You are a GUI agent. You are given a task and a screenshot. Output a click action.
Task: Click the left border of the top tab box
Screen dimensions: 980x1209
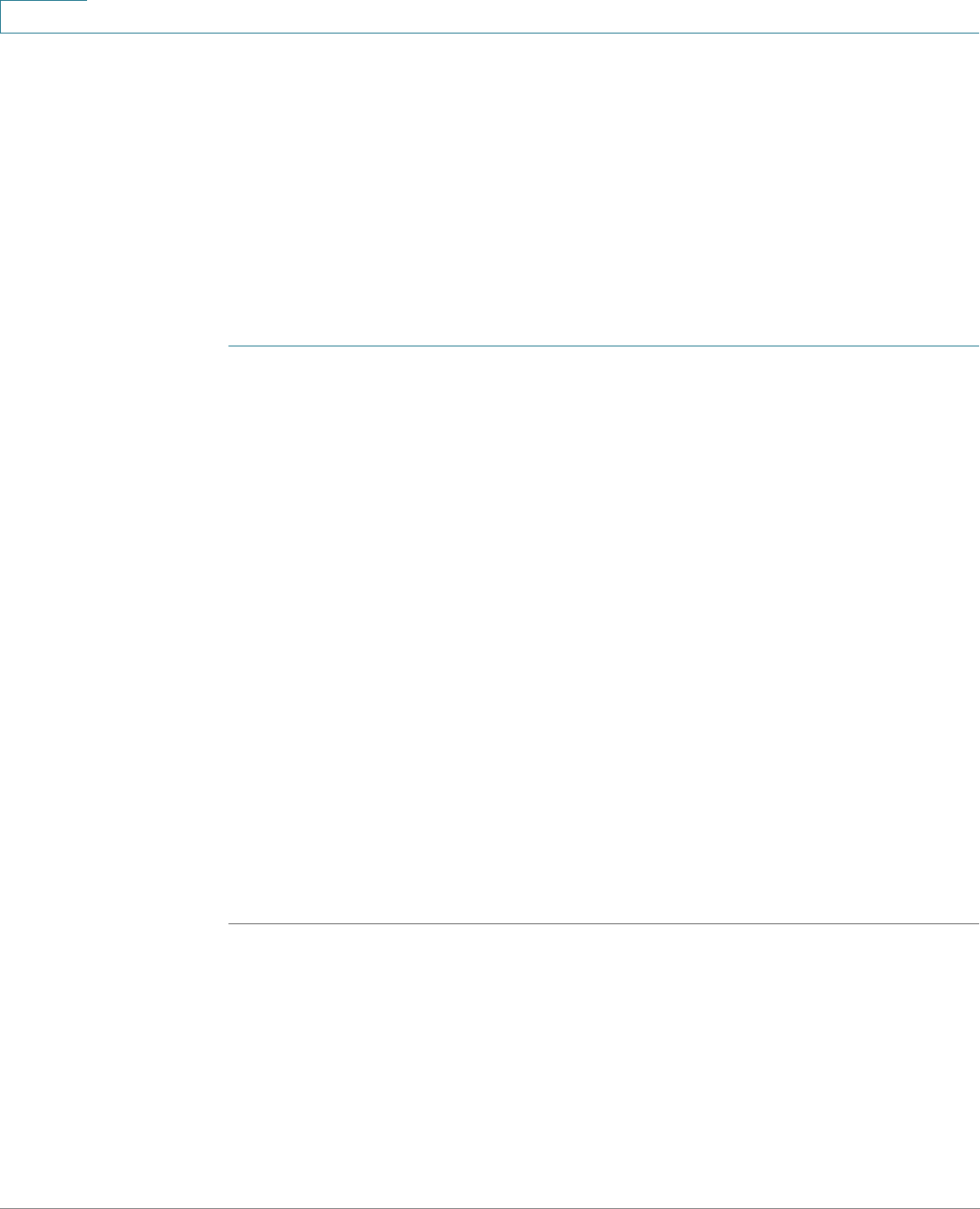coord(1,16)
